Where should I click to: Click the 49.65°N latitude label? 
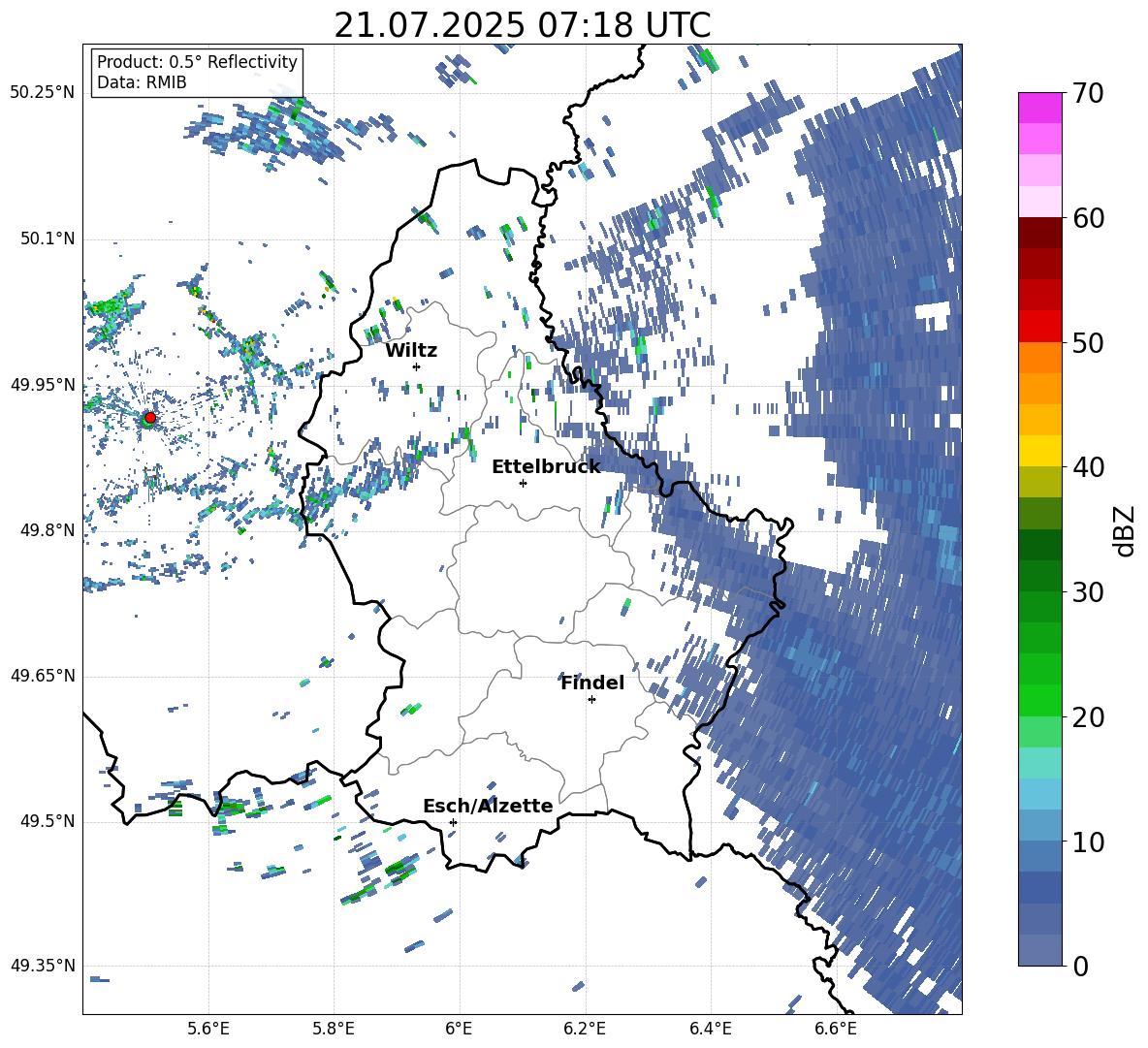(43, 676)
